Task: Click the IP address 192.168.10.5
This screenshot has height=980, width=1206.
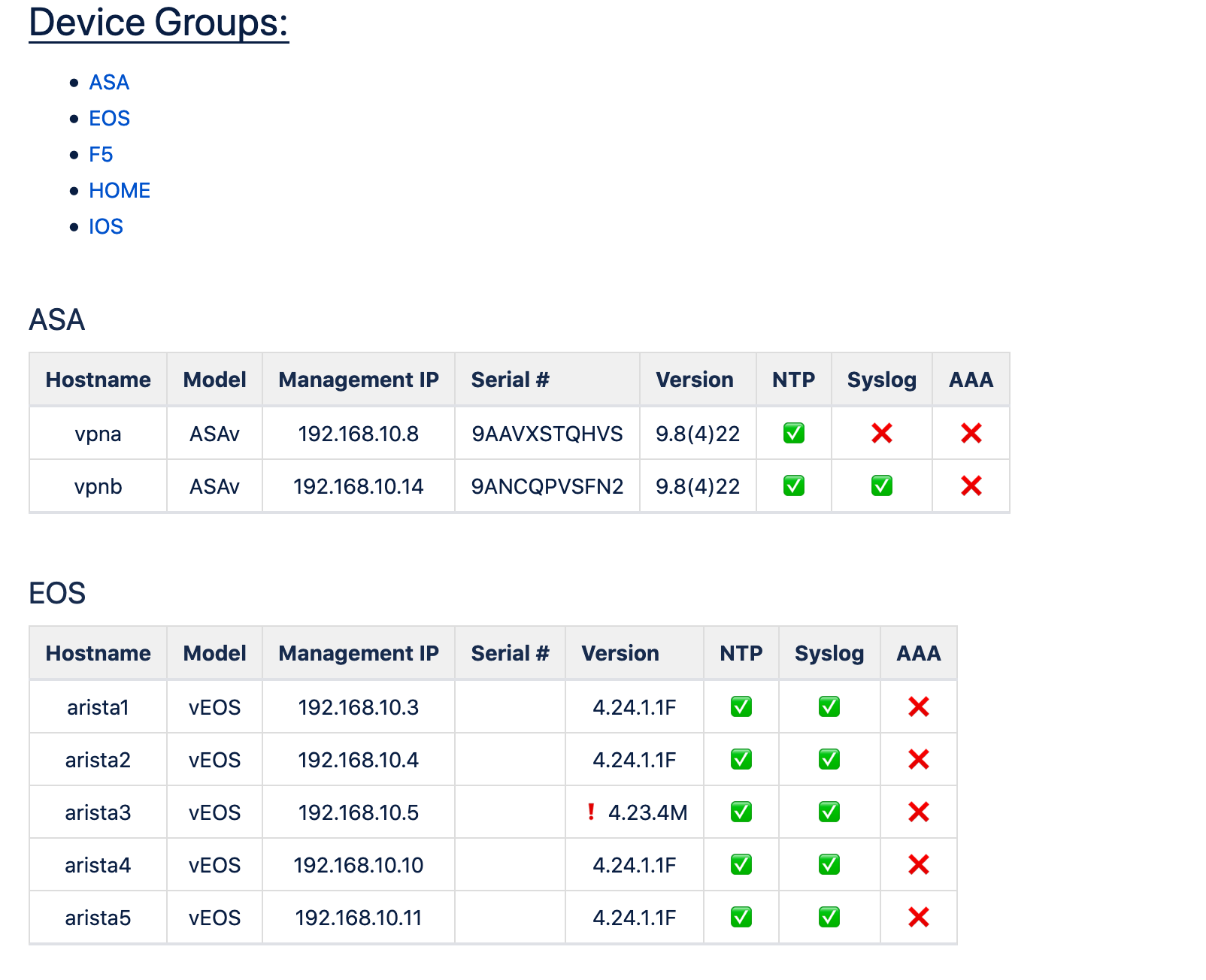Action: (x=359, y=812)
